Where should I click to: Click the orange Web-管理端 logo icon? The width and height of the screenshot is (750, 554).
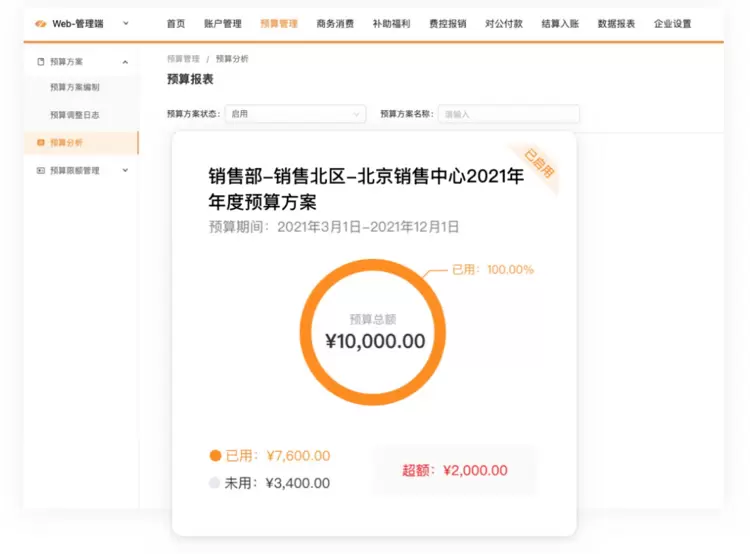click(x=40, y=23)
